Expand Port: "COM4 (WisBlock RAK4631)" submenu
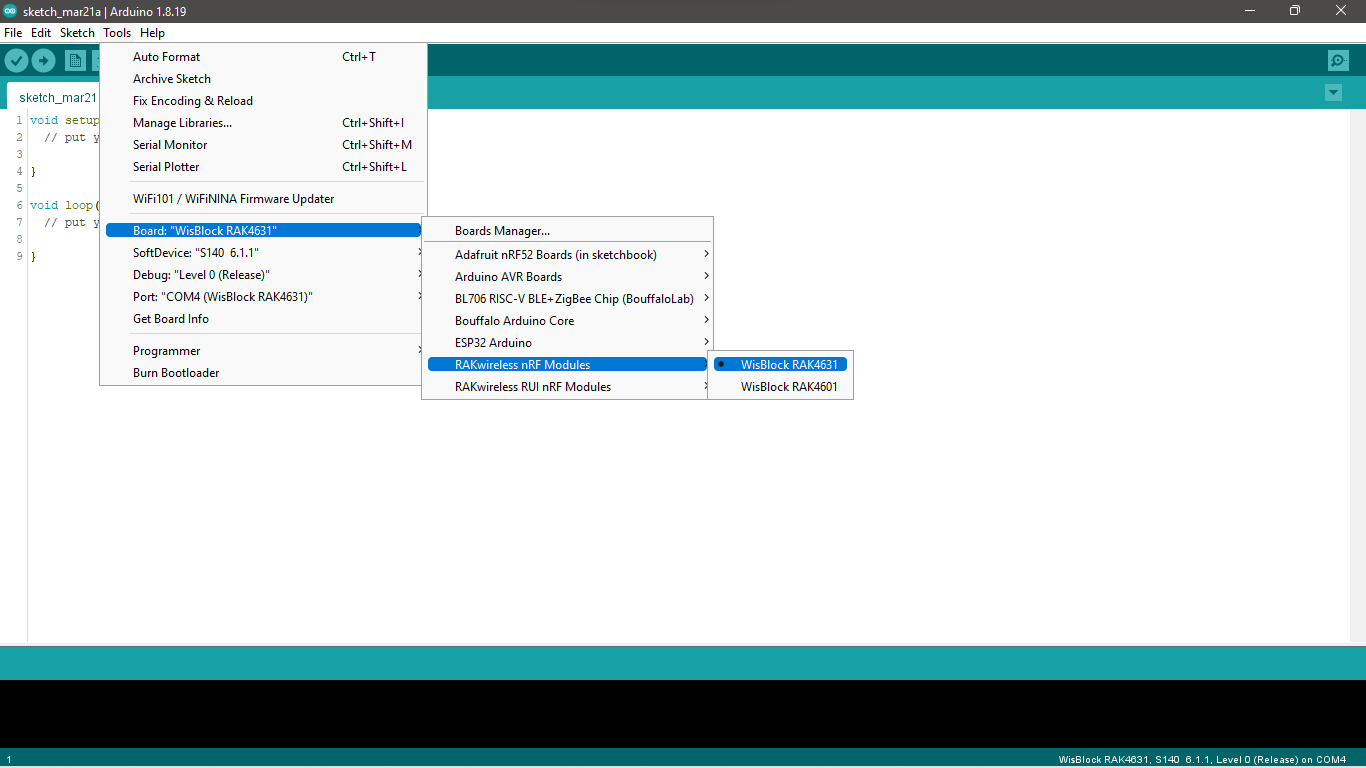1366x768 pixels. coord(263,297)
